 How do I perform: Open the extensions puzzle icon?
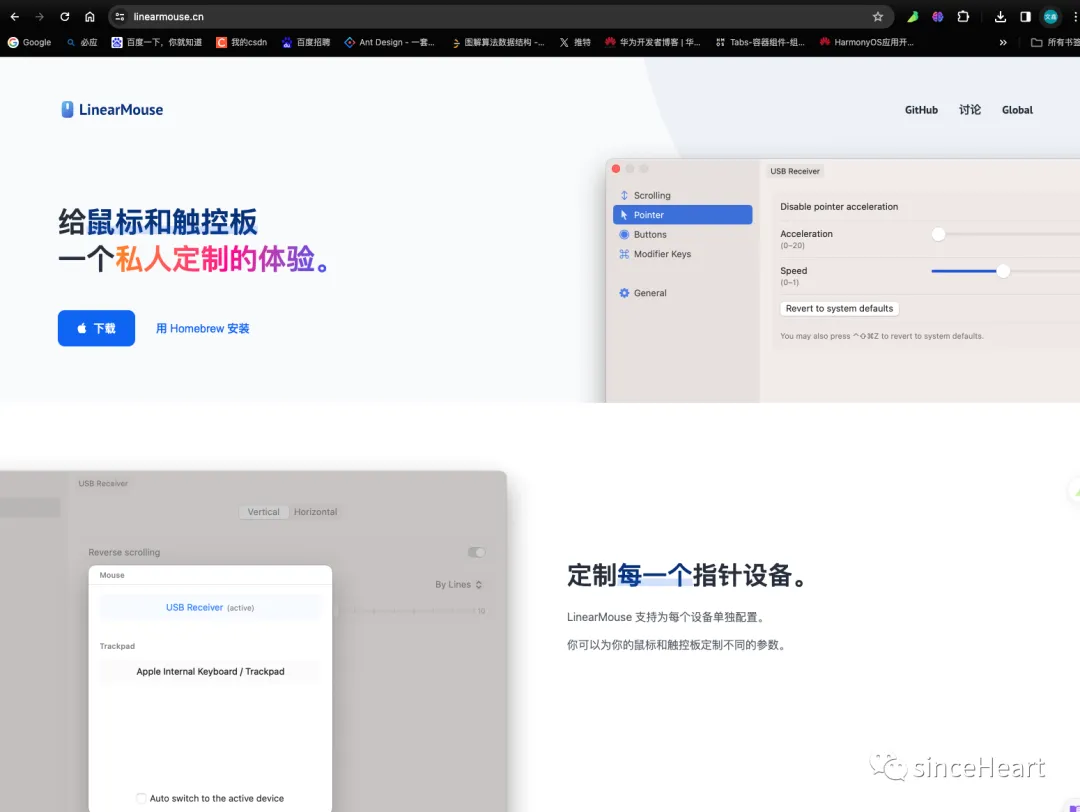(963, 17)
